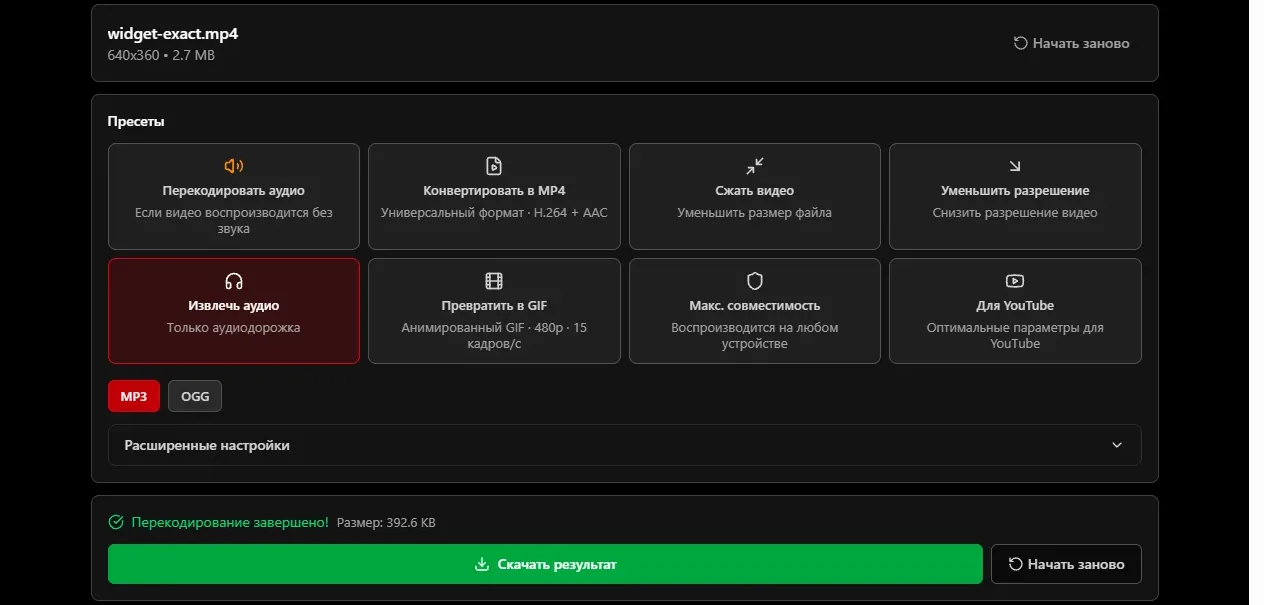Select OGG output format

click(x=195, y=396)
